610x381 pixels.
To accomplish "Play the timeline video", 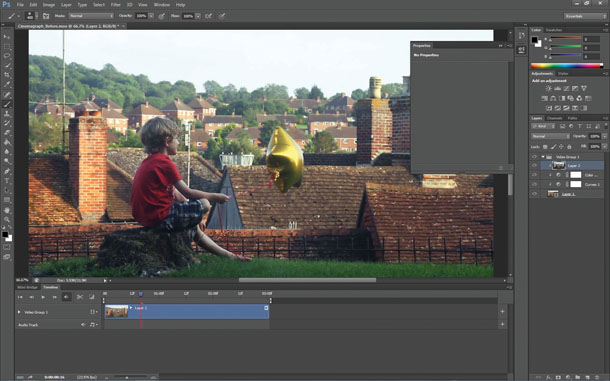I will (x=43, y=297).
